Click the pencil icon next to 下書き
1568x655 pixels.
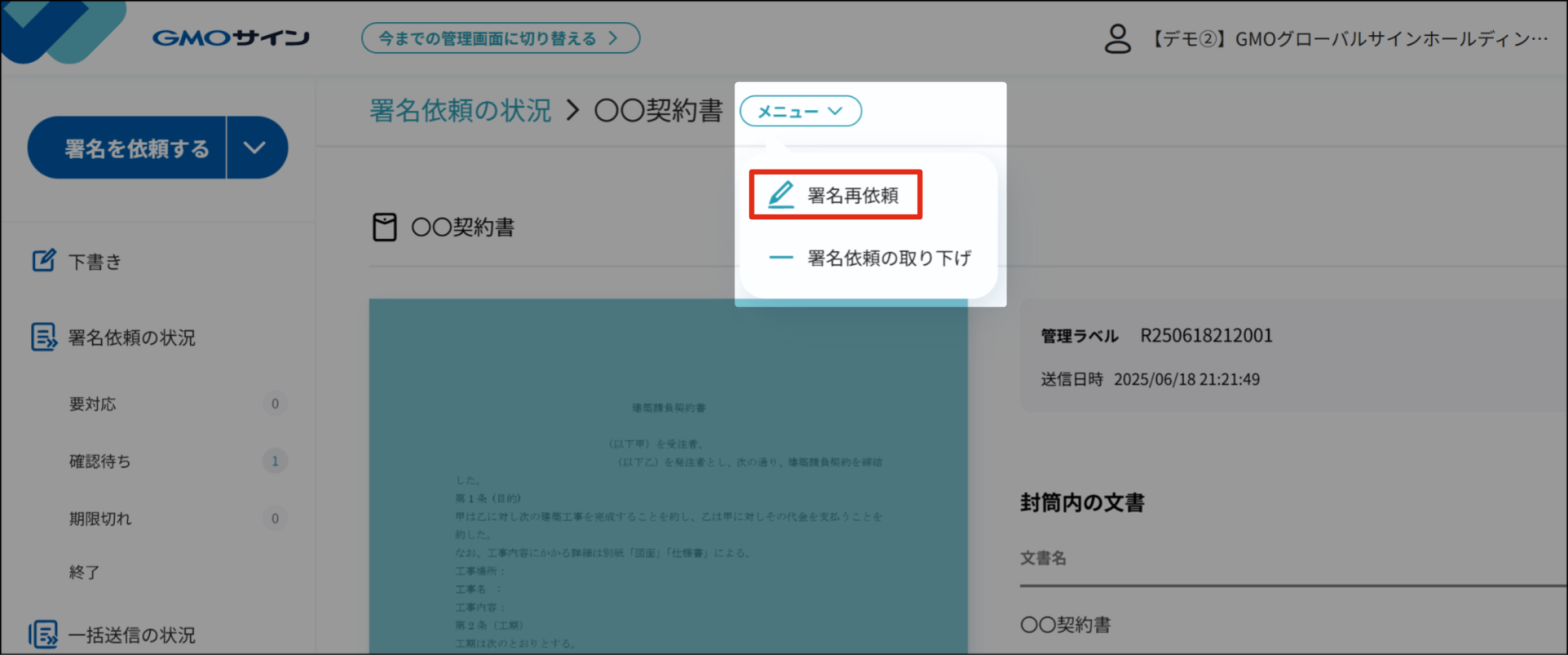[42, 260]
